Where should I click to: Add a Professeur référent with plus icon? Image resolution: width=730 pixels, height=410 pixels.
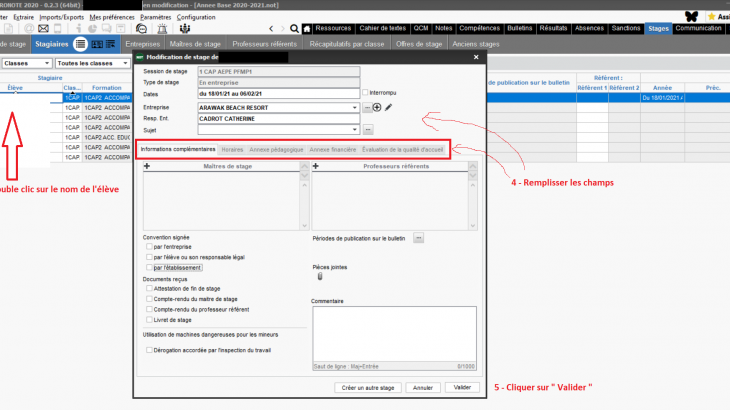pos(316,166)
